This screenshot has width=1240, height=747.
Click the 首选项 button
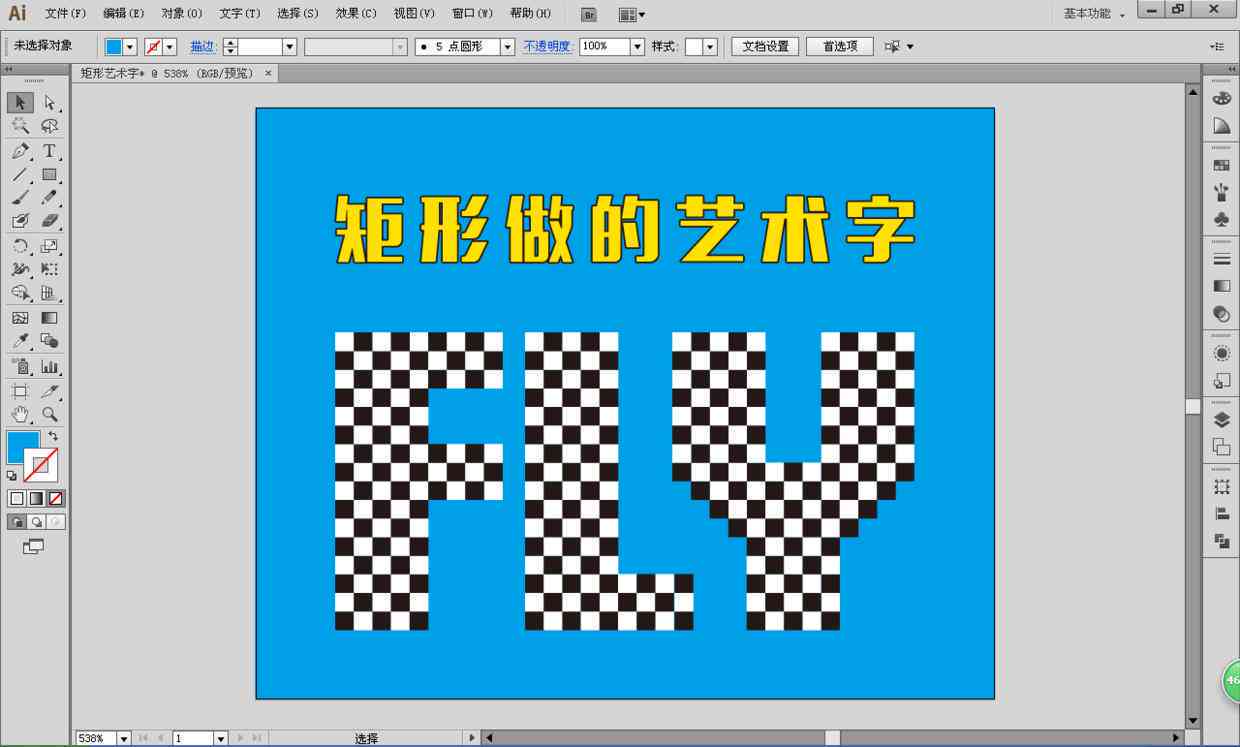(840, 47)
